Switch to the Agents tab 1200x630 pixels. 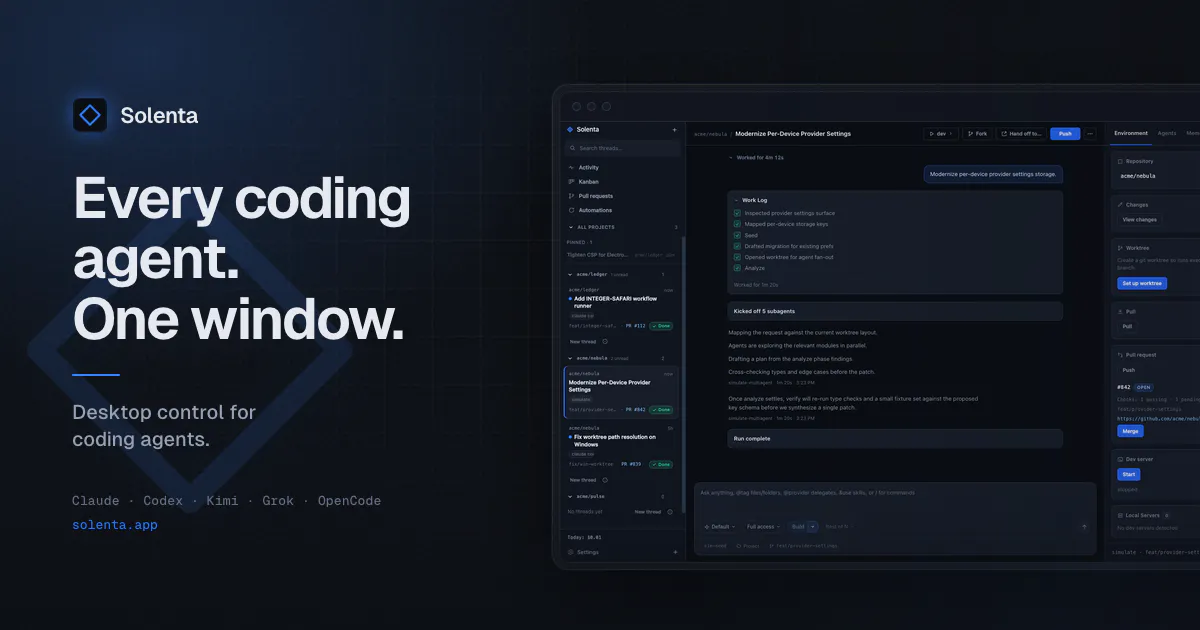pyautogui.click(x=1167, y=133)
